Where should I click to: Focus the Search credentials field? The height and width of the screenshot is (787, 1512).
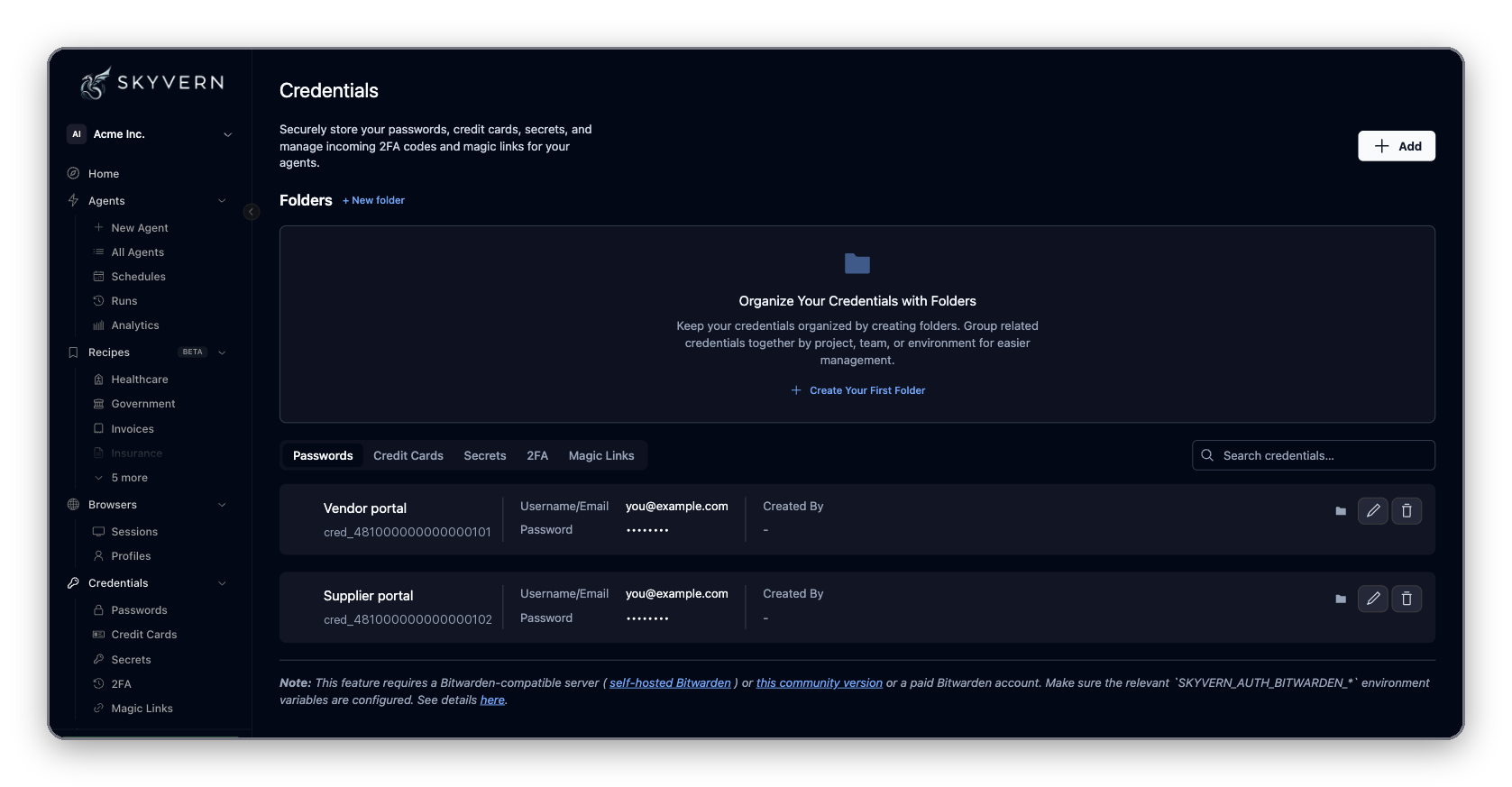1314,455
